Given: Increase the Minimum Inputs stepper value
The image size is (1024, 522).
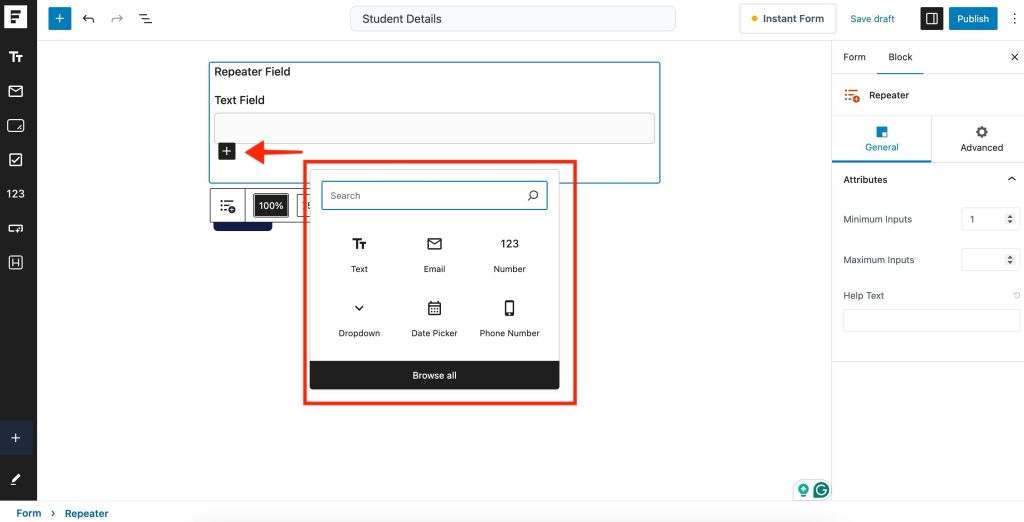Looking at the screenshot, I should 1010,216.
